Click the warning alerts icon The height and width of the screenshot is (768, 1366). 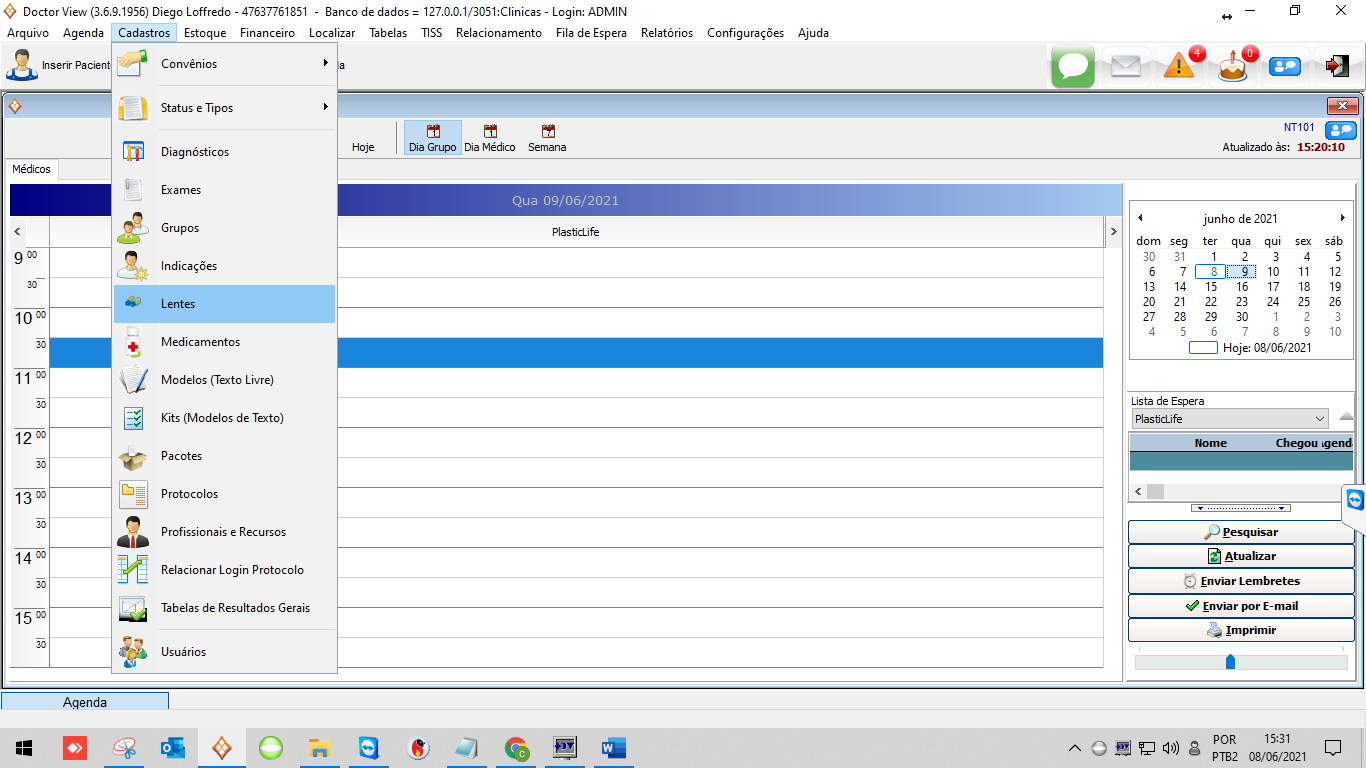pyautogui.click(x=1179, y=67)
